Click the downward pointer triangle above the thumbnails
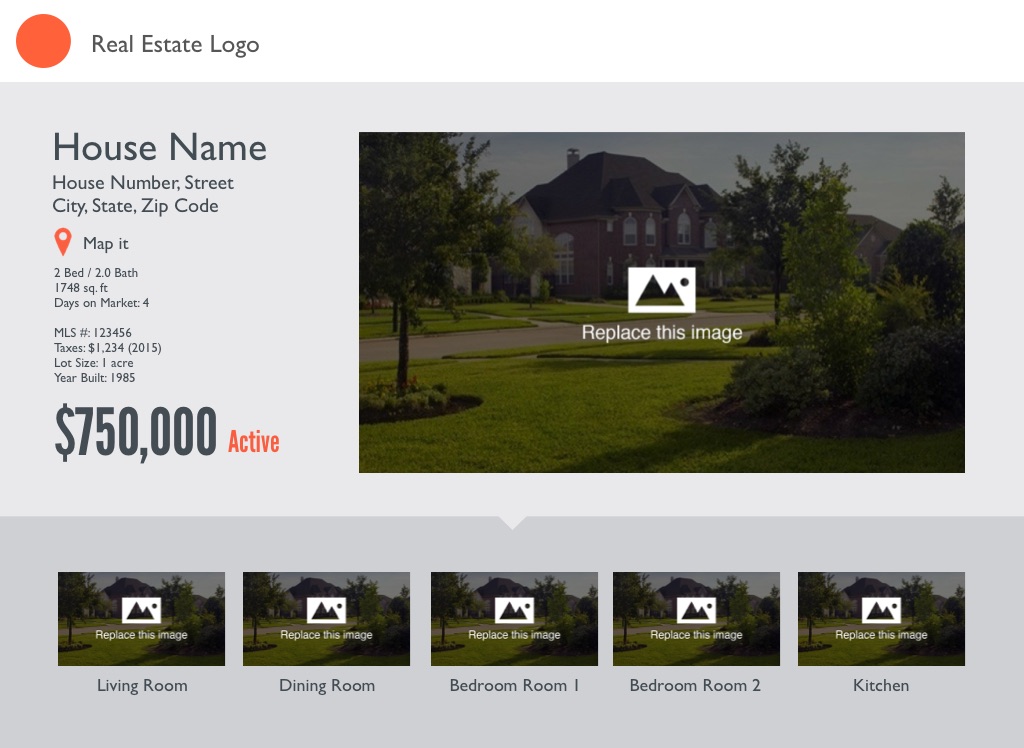Screen dimensions: 1024x748 (x=512, y=522)
